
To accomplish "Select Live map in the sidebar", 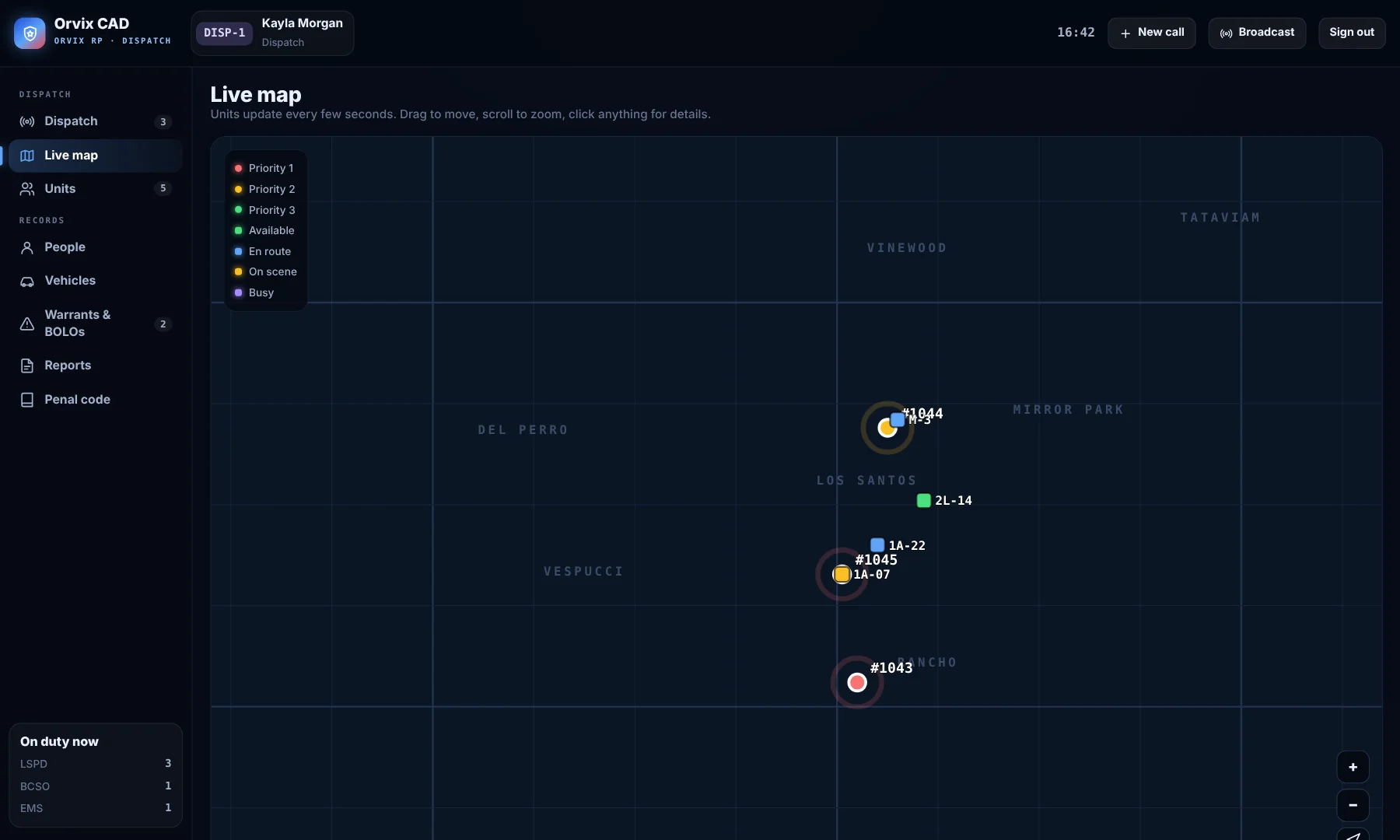I will coord(96,156).
